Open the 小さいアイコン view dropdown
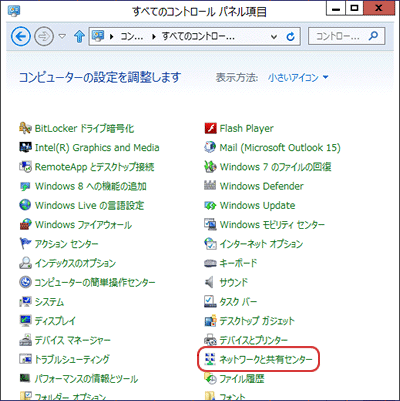 (298, 78)
